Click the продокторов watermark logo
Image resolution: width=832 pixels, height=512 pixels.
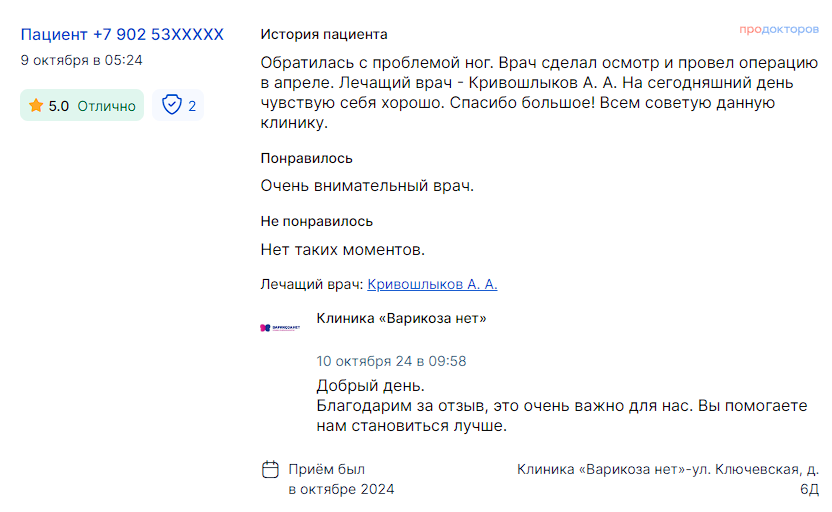point(779,29)
